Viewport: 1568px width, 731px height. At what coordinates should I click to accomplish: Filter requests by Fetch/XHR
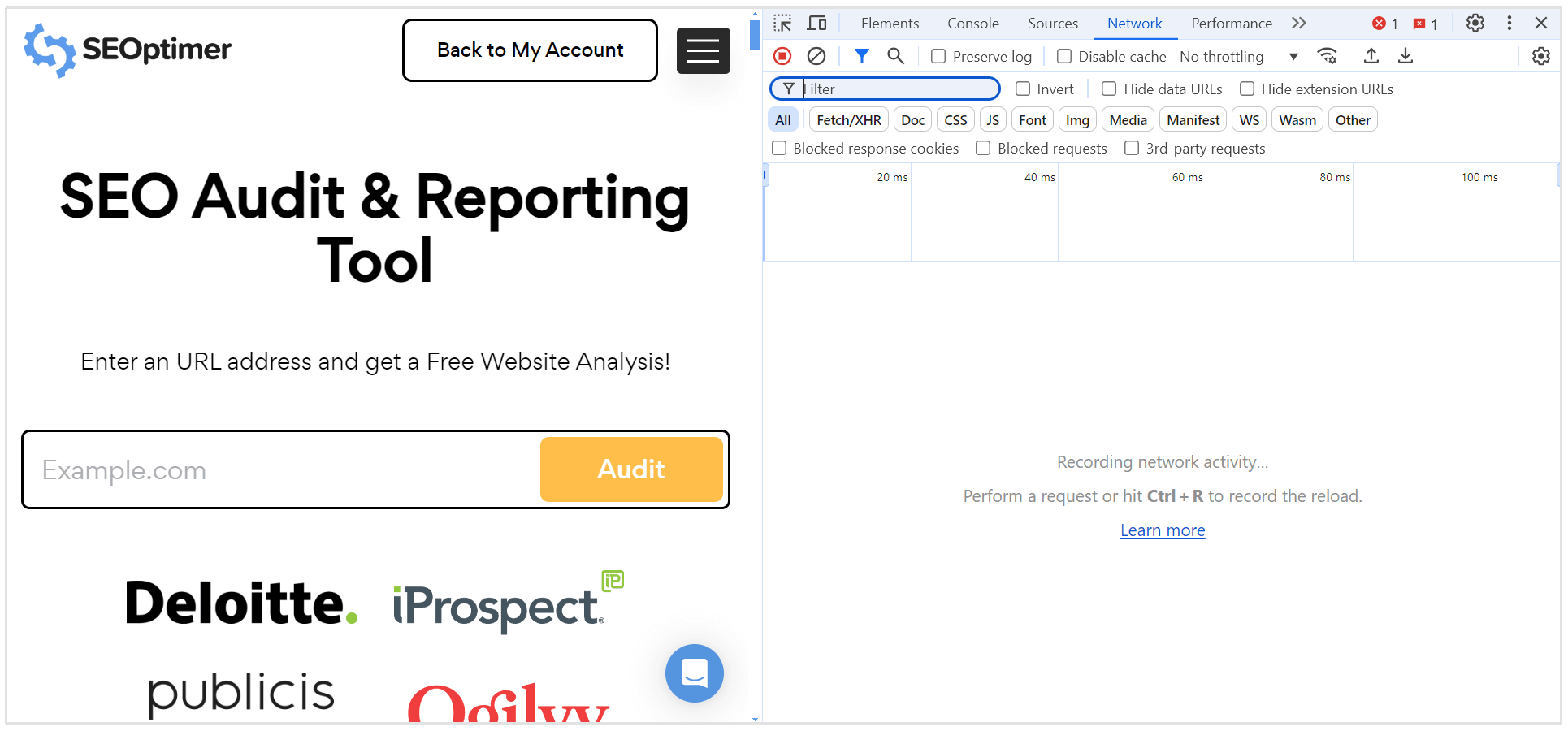(x=848, y=120)
